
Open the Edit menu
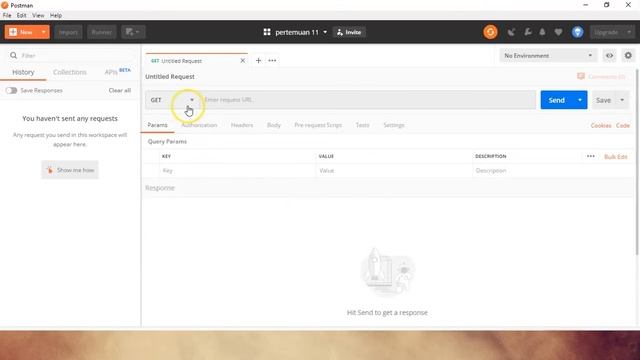22,16
